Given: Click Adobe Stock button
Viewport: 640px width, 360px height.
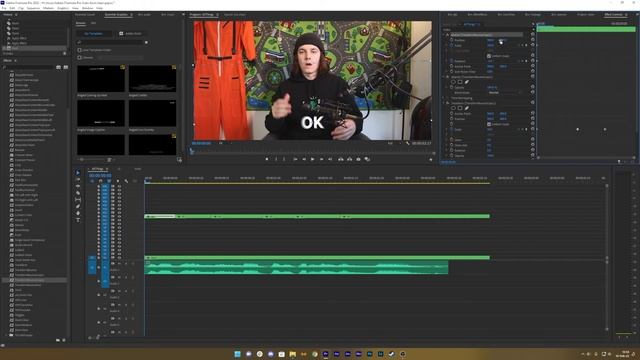Looking at the screenshot, I should pos(130,33).
